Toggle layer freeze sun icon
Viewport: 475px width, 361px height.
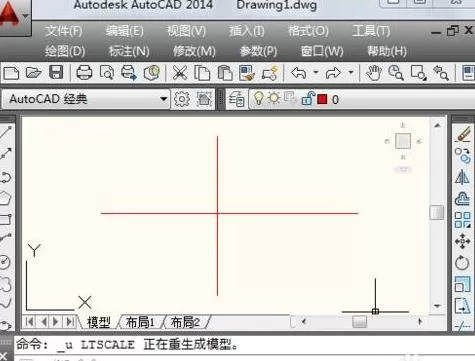tap(274, 98)
